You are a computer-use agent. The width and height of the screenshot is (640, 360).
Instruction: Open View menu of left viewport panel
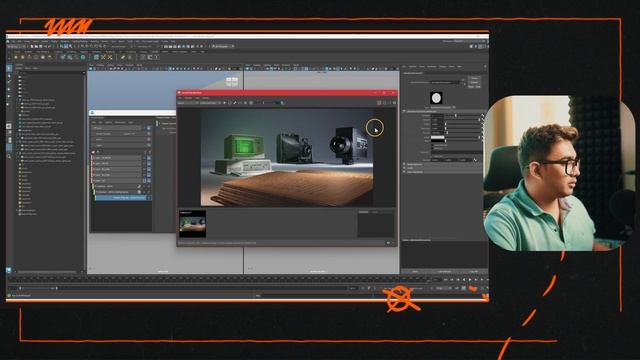[91, 65]
